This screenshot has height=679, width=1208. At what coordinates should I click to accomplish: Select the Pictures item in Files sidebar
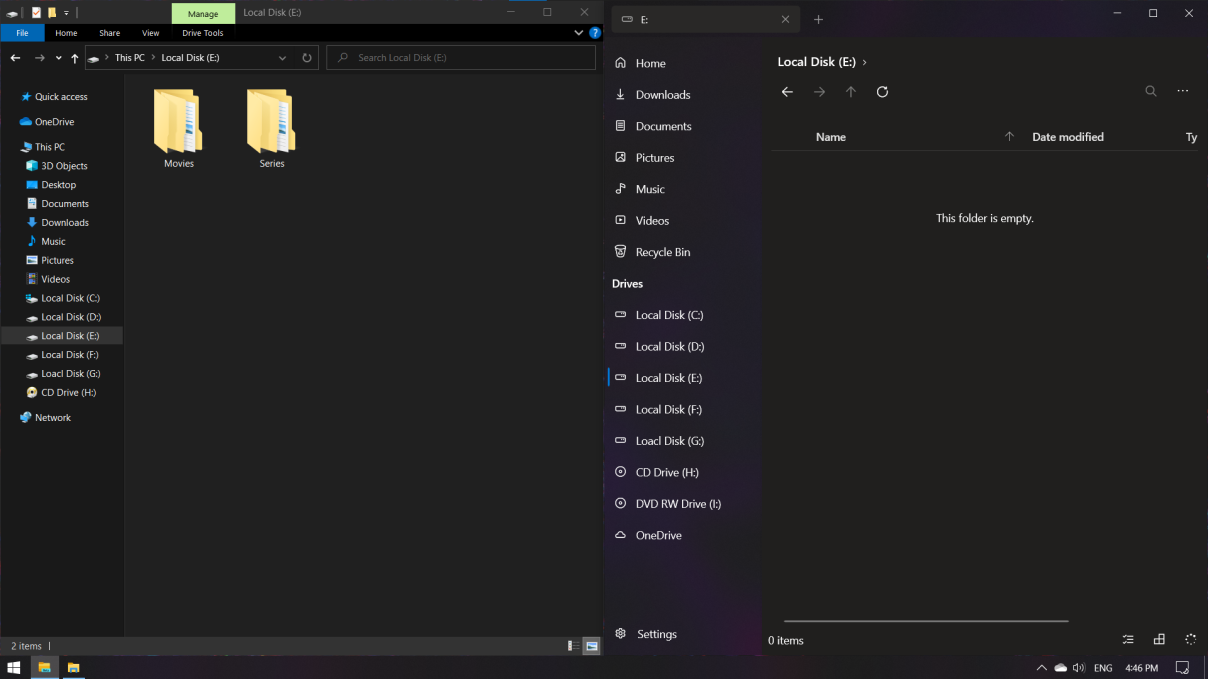[655, 157]
